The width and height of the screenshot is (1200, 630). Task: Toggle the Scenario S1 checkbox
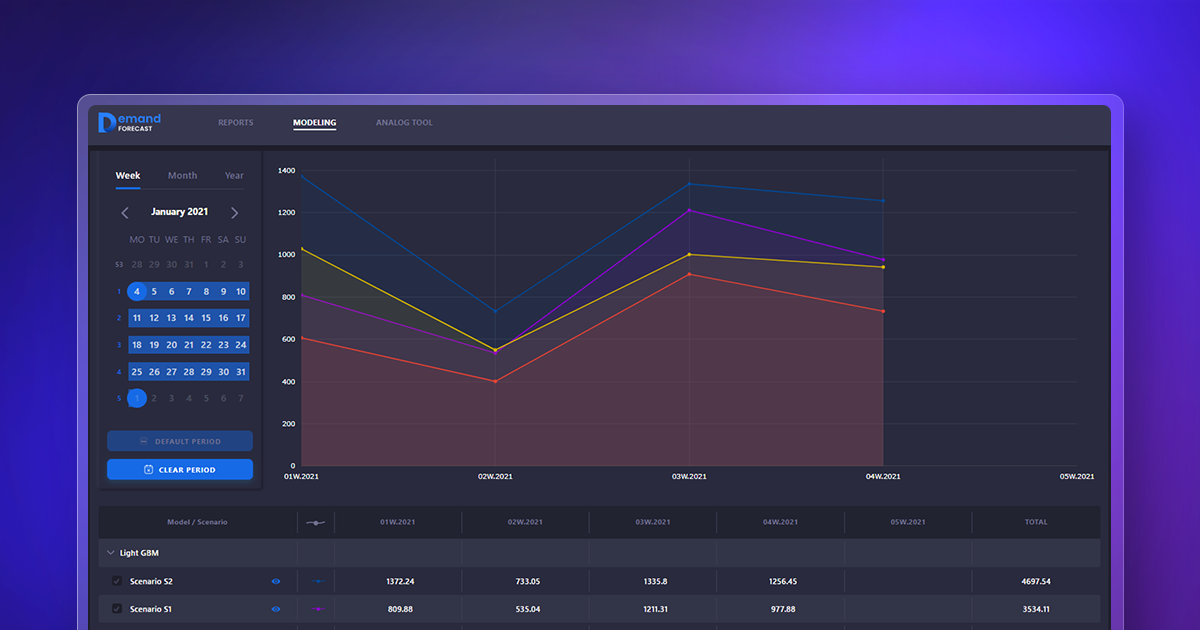click(x=117, y=609)
